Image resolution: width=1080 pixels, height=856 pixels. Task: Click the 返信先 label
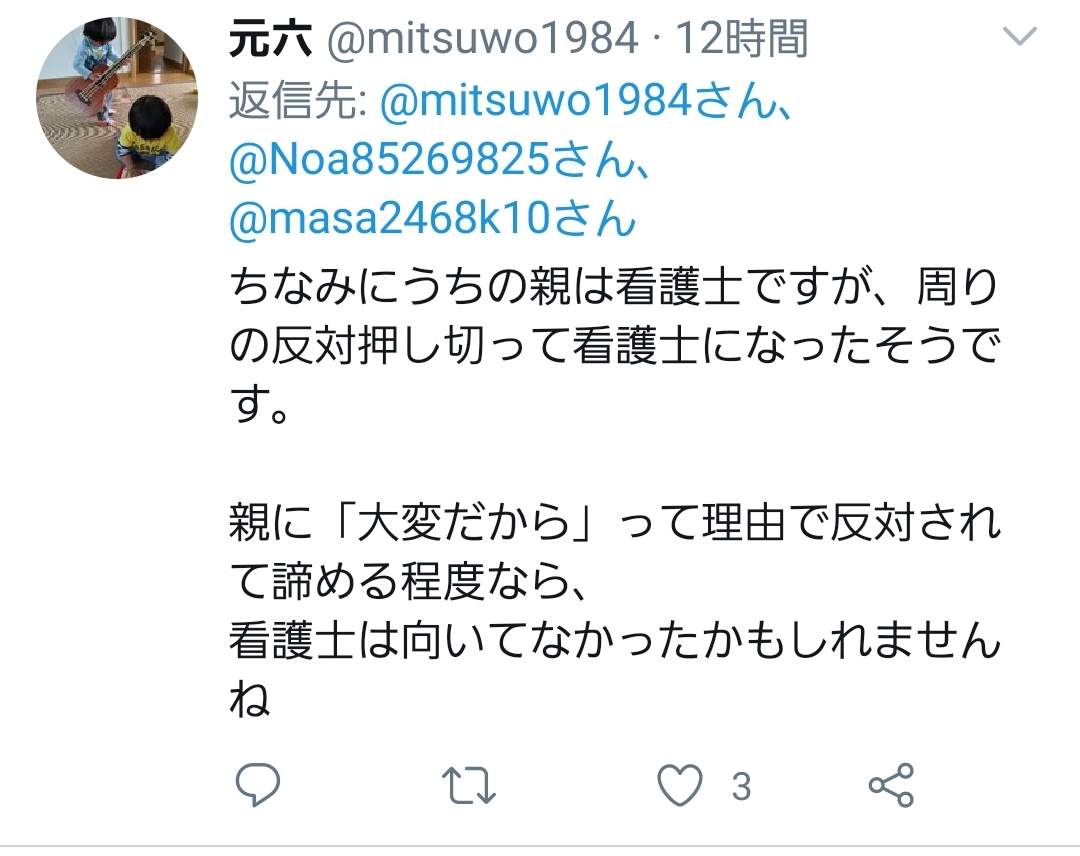point(298,101)
